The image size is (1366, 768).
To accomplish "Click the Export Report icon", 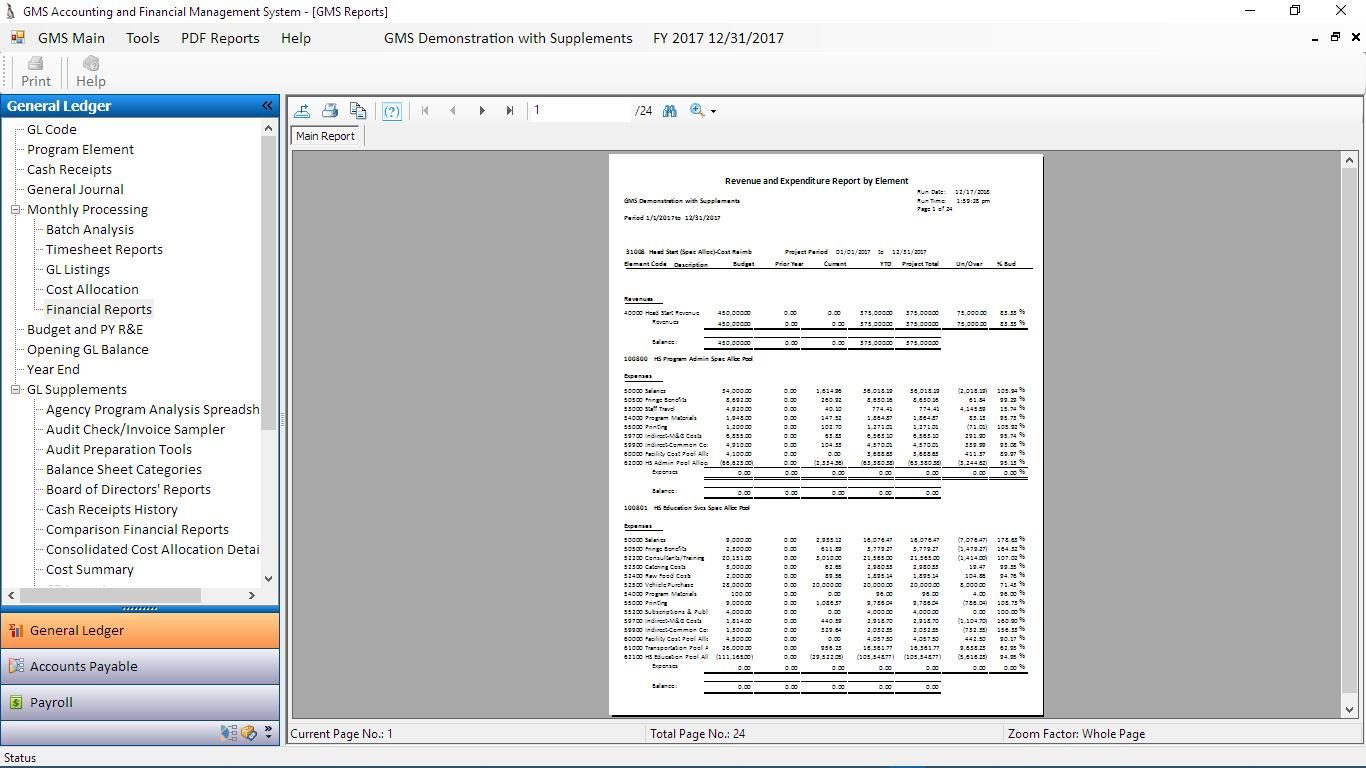I will click(302, 111).
